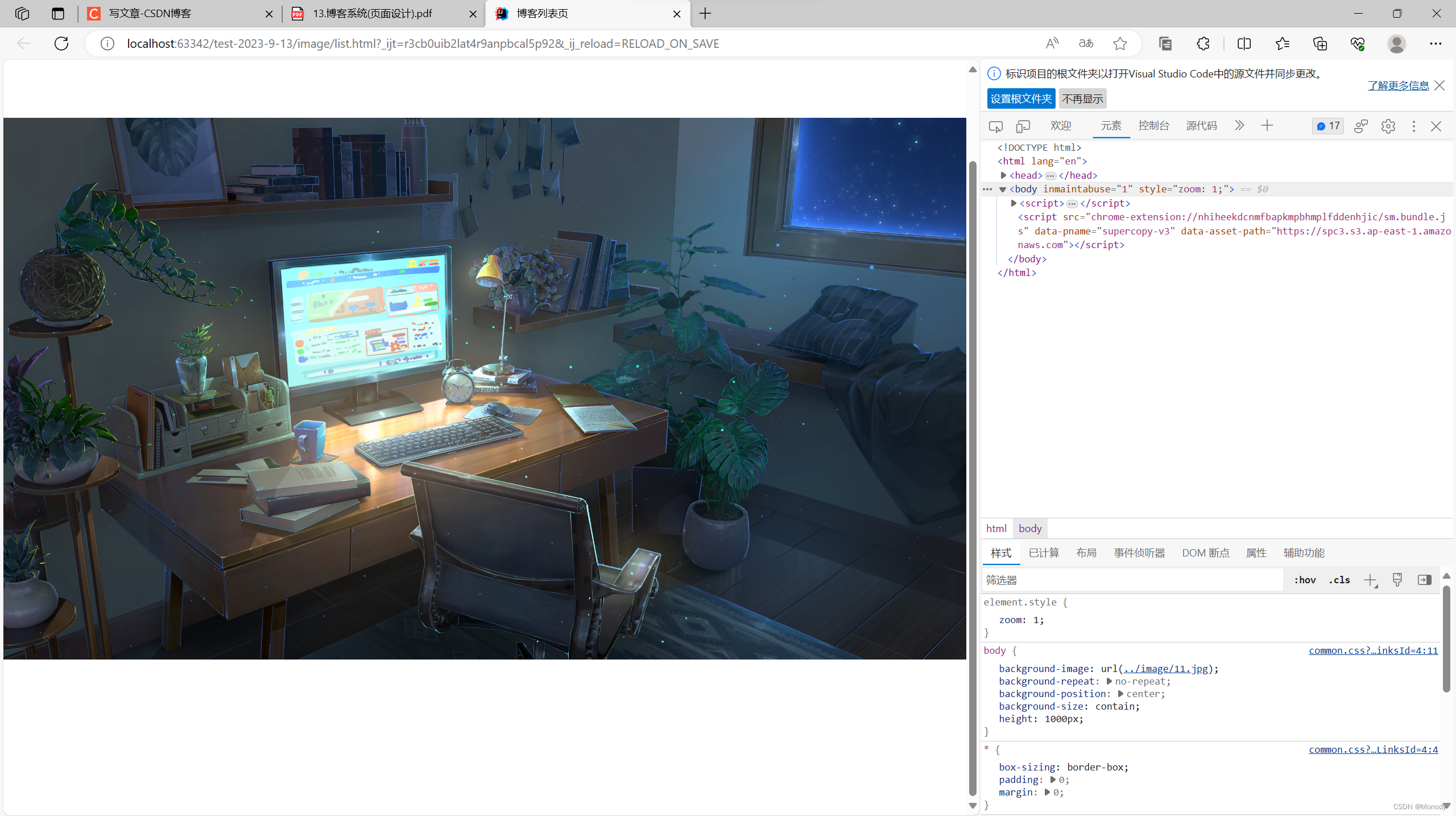
Task: Open the 布局 tab
Action: [1086, 553]
